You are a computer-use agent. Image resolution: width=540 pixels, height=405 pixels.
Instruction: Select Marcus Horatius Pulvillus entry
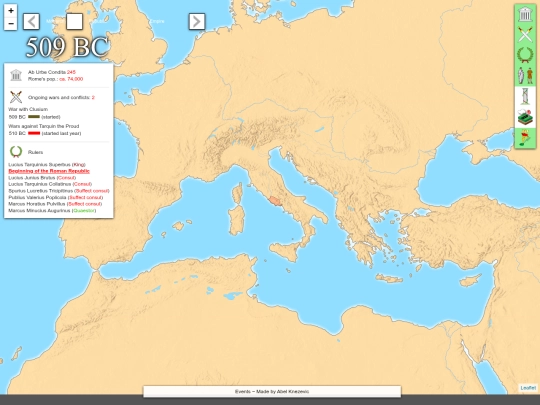[55, 204]
